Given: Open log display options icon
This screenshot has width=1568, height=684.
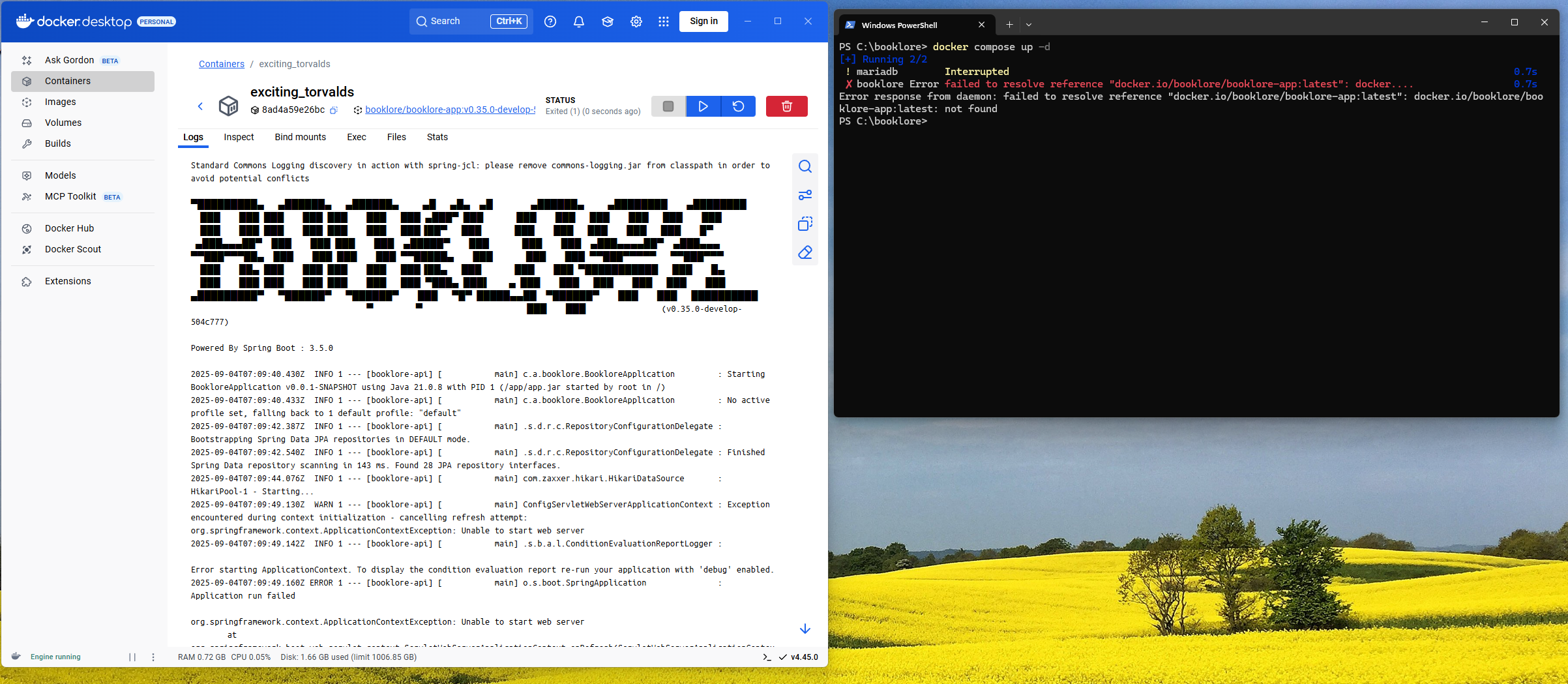Looking at the screenshot, I should tap(805, 195).
